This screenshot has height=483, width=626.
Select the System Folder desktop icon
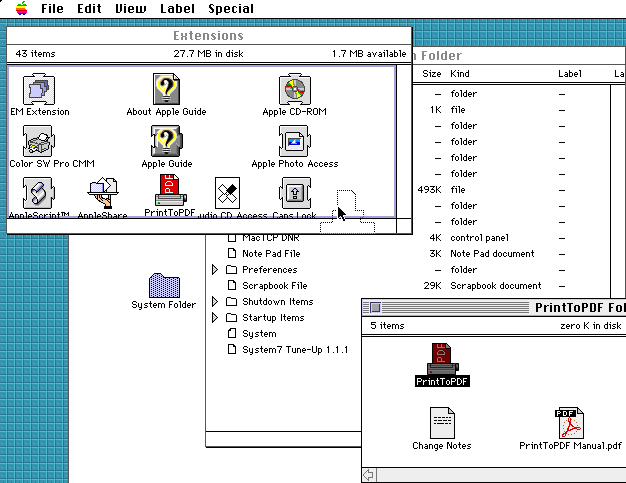click(164, 285)
